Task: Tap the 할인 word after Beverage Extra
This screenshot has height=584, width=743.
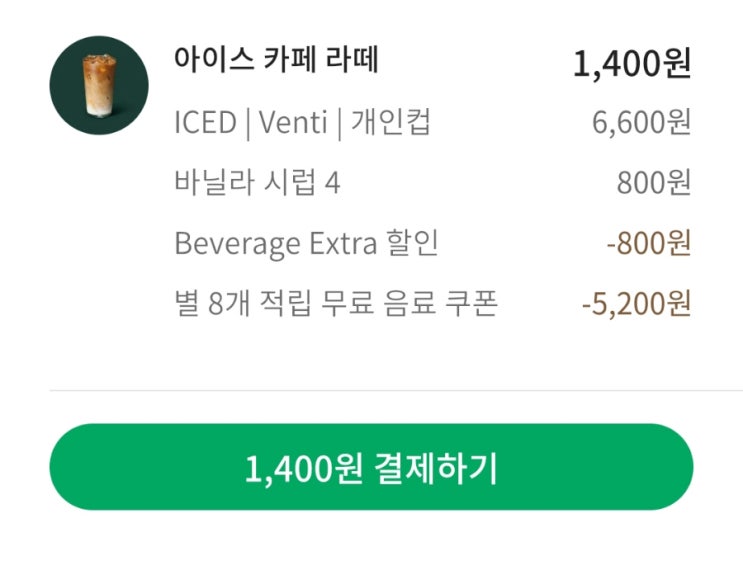Action: coord(412,244)
